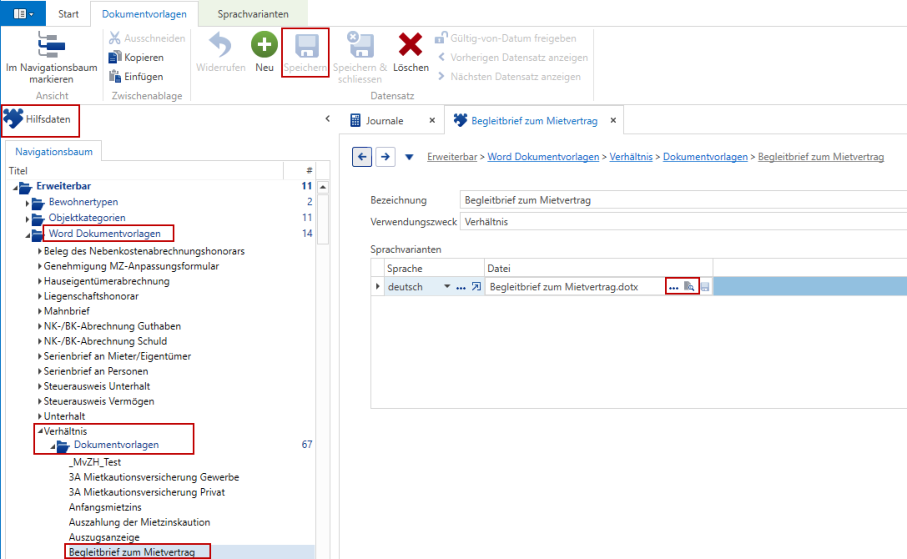
Task: Select Word Dokumentvorlagen in the tree
Action: (105, 233)
